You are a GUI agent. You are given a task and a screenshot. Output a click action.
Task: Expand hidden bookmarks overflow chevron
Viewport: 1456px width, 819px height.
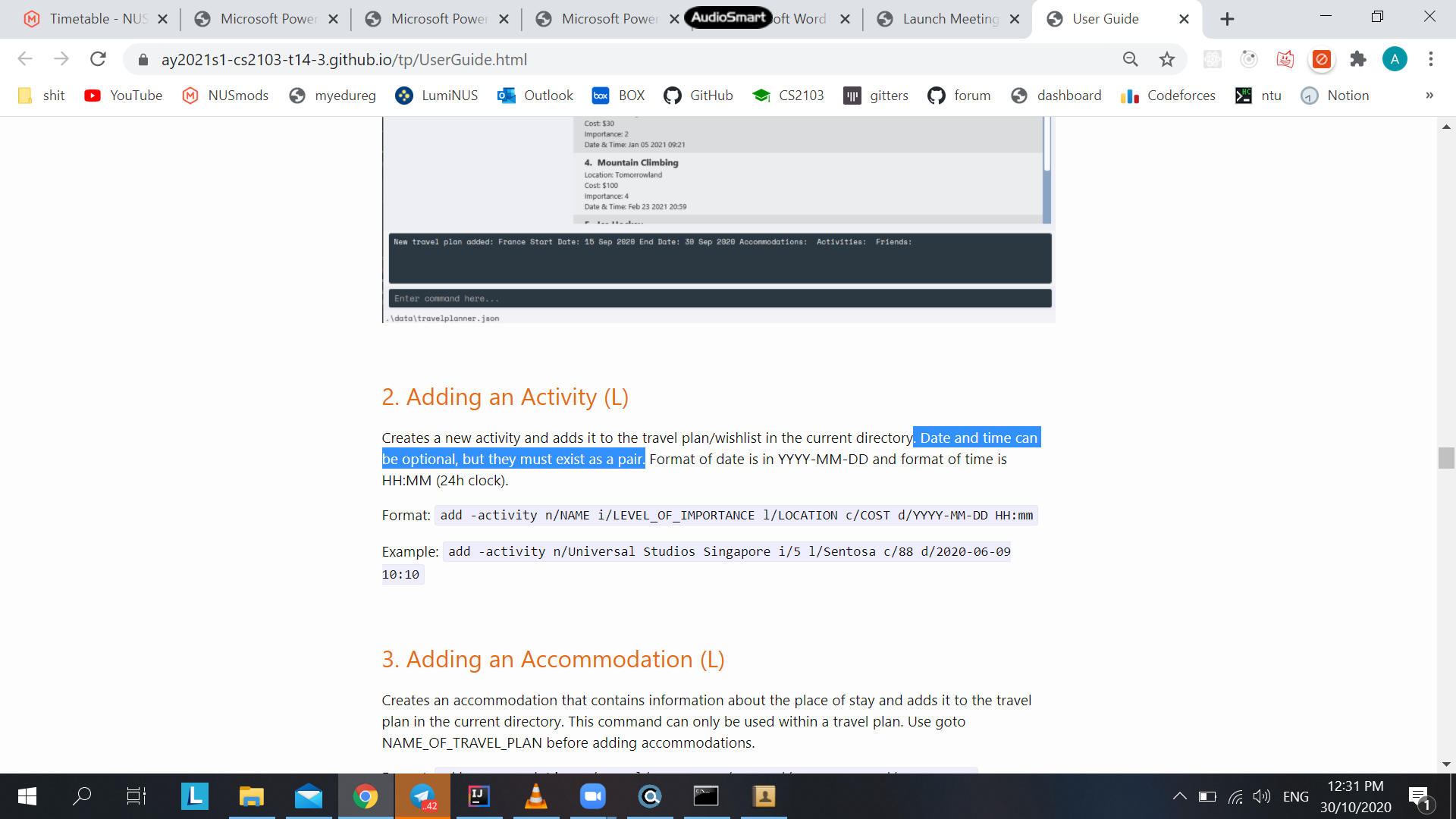coord(1429,96)
